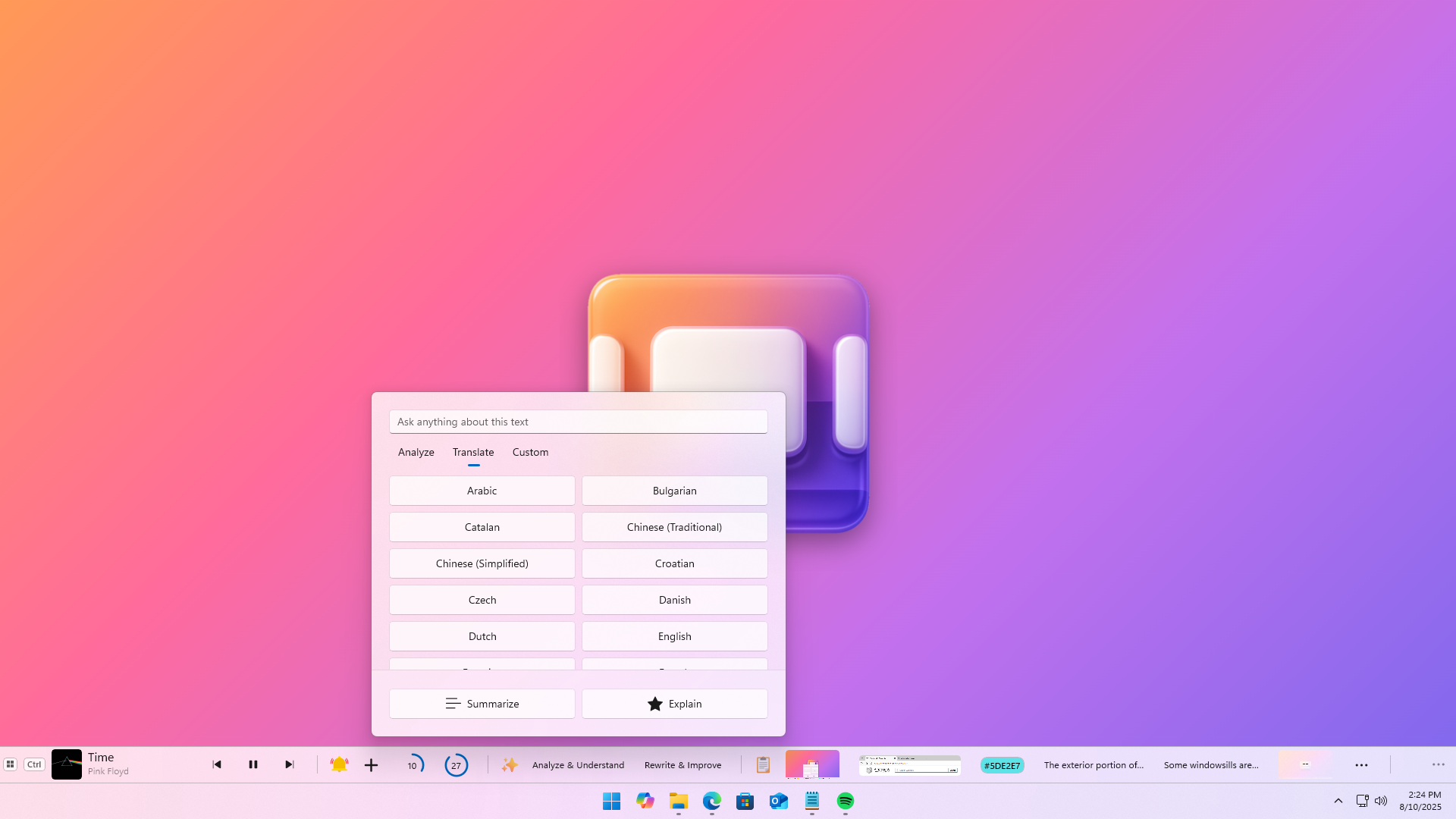Go back to previous track
1456x819 pixels.
(217, 764)
